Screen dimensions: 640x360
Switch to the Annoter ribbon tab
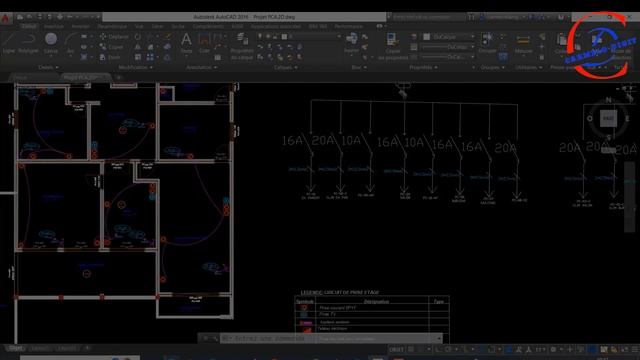pyautogui.click(x=80, y=27)
